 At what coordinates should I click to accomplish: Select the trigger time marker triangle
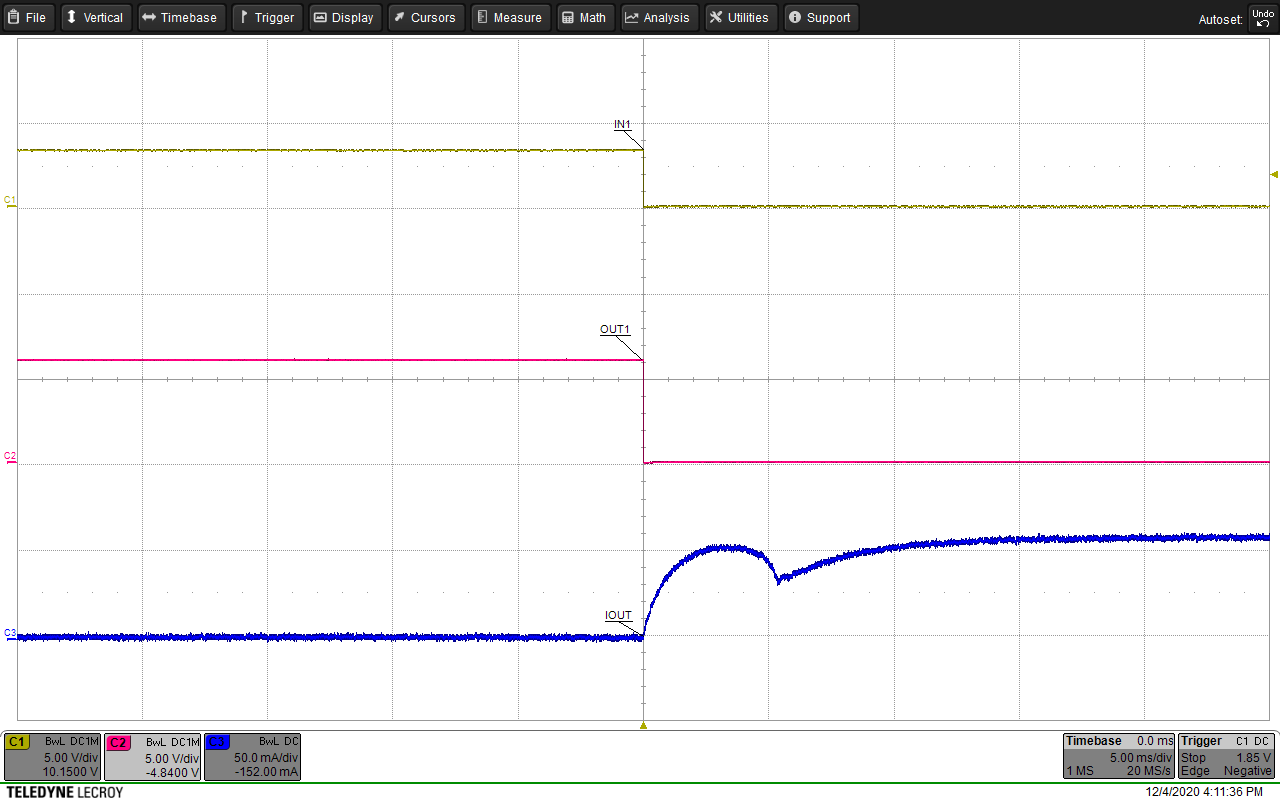pos(643,724)
